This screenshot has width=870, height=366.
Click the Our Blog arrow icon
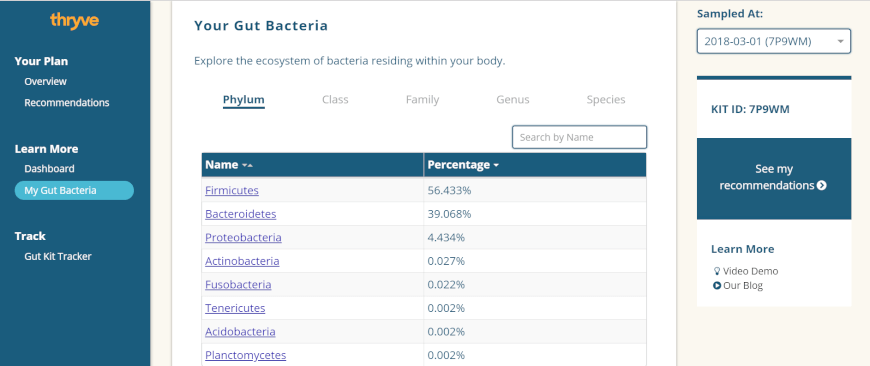click(x=717, y=286)
